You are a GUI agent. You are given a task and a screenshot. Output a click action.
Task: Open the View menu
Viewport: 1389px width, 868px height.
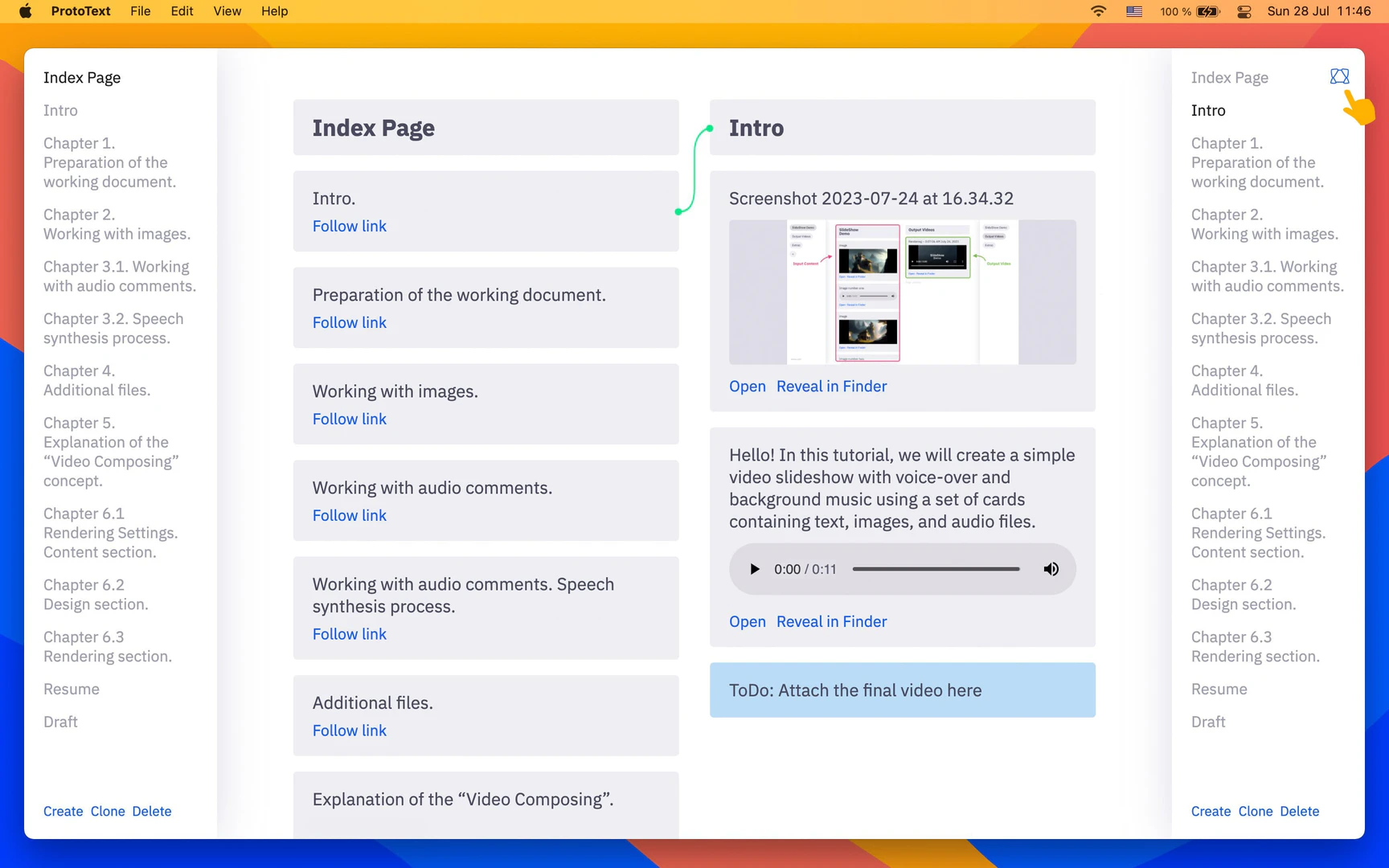pos(227,11)
